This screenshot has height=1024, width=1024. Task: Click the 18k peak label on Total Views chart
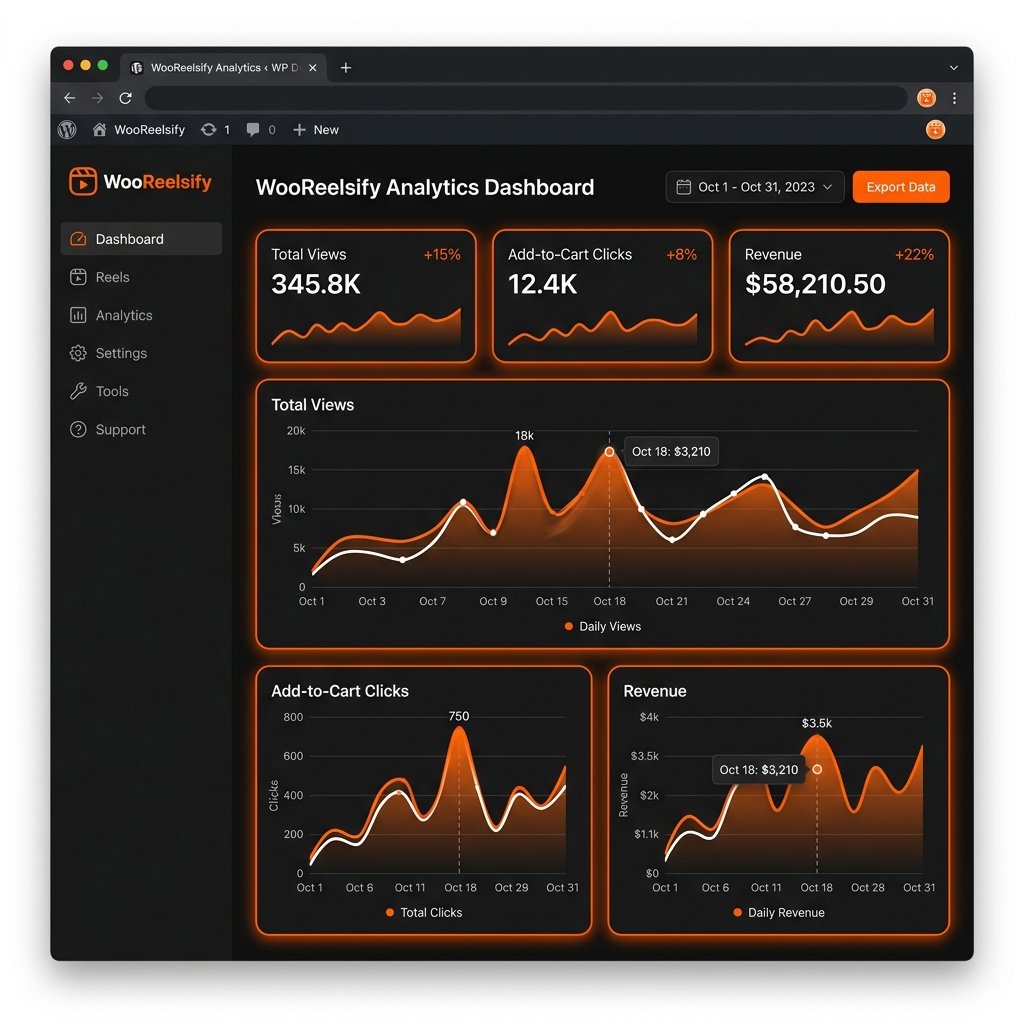[x=524, y=436]
